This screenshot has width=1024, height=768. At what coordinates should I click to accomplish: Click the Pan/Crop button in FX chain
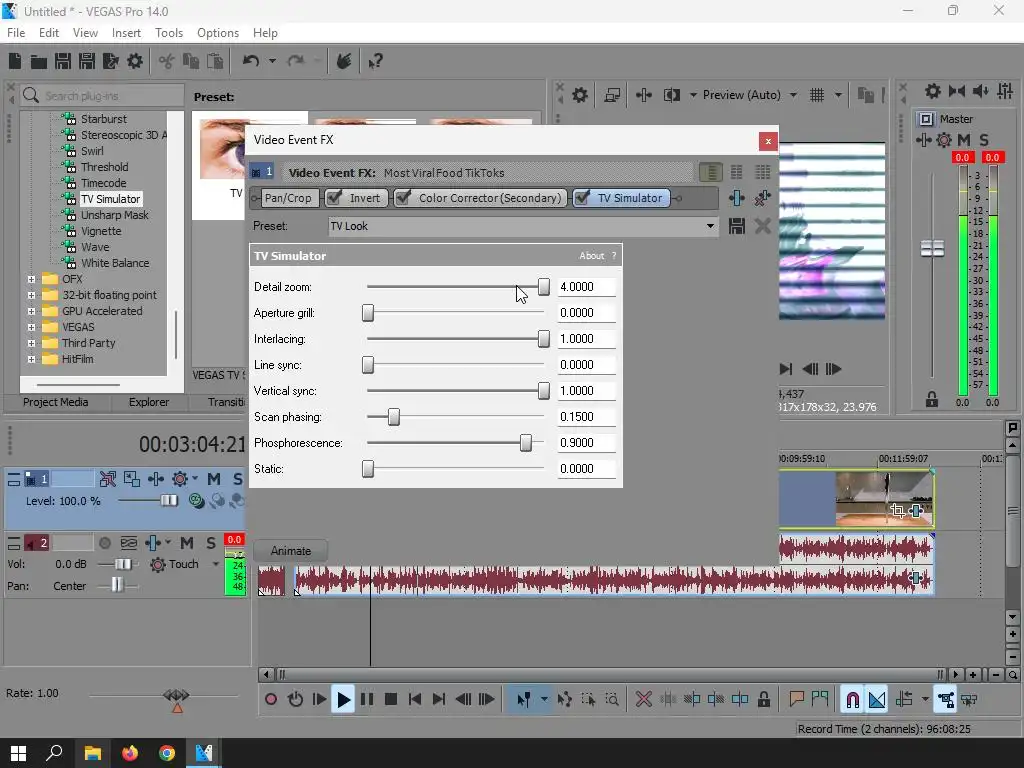coord(288,198)
